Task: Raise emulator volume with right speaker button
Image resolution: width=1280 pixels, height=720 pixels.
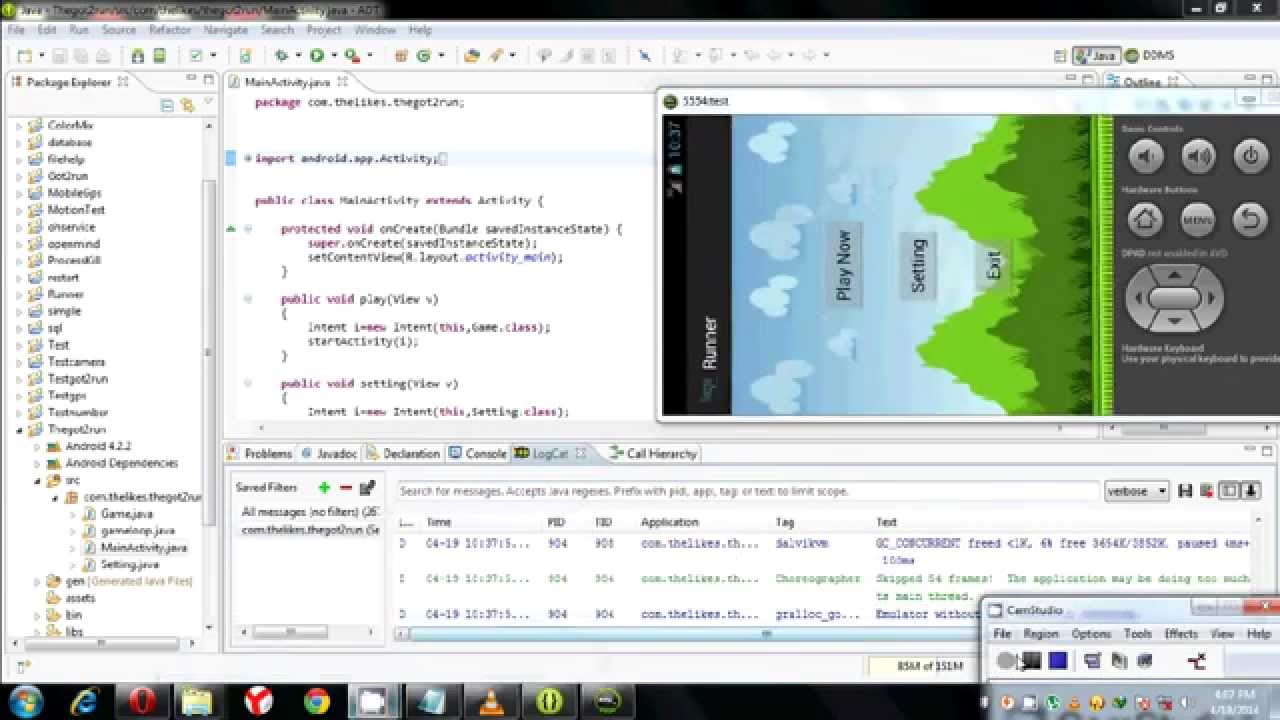Action: (1198, 156)
